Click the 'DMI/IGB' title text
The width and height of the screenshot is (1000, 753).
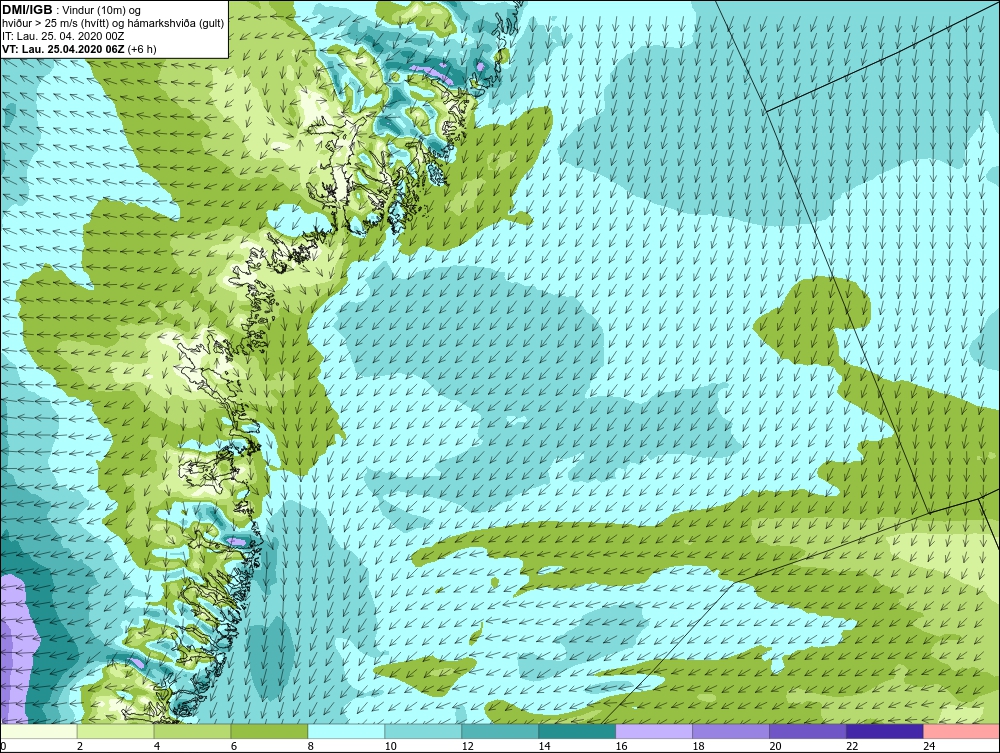[x=27, y=10]
